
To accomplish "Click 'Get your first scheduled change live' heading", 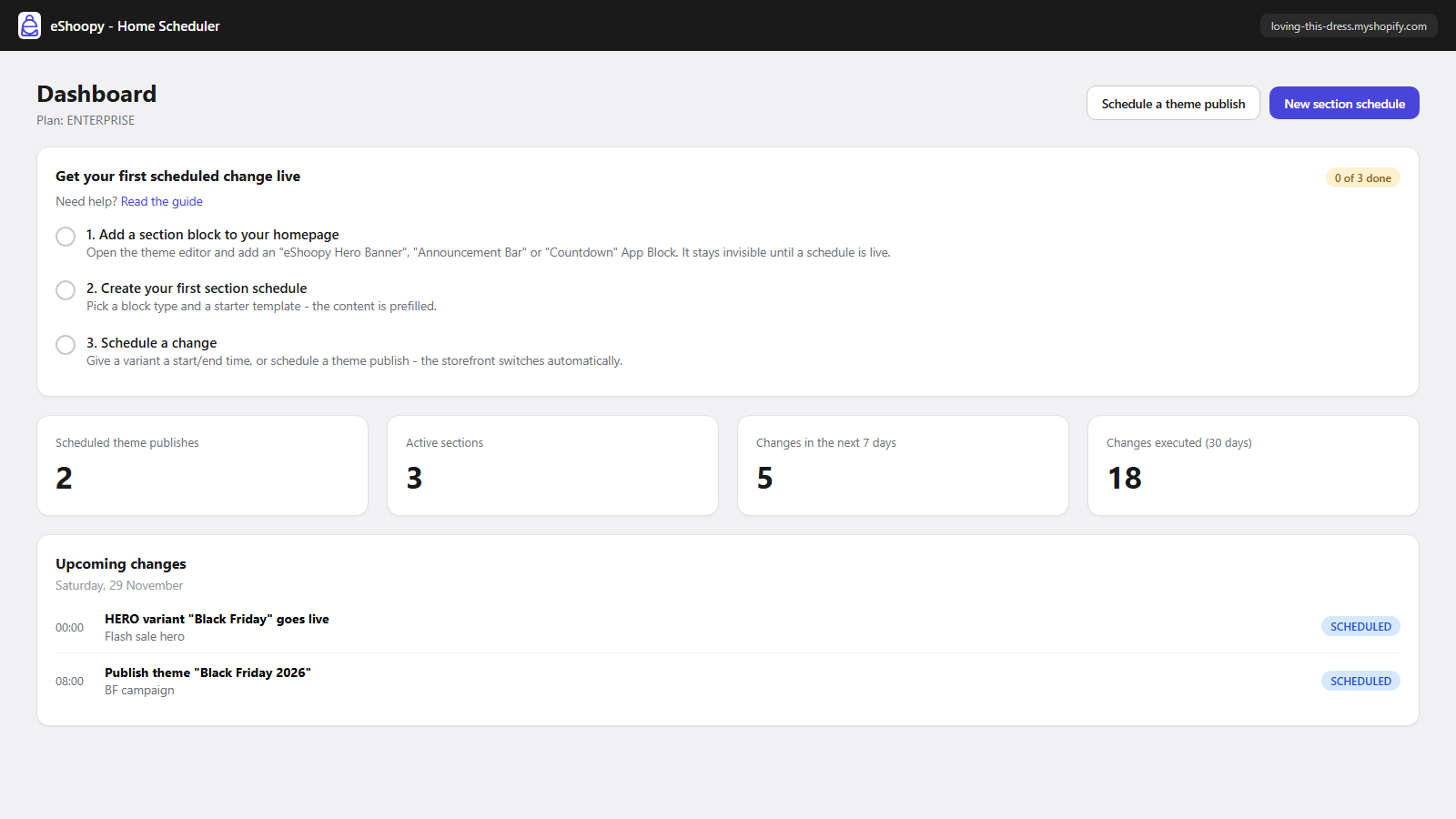I will click(178, 177).
